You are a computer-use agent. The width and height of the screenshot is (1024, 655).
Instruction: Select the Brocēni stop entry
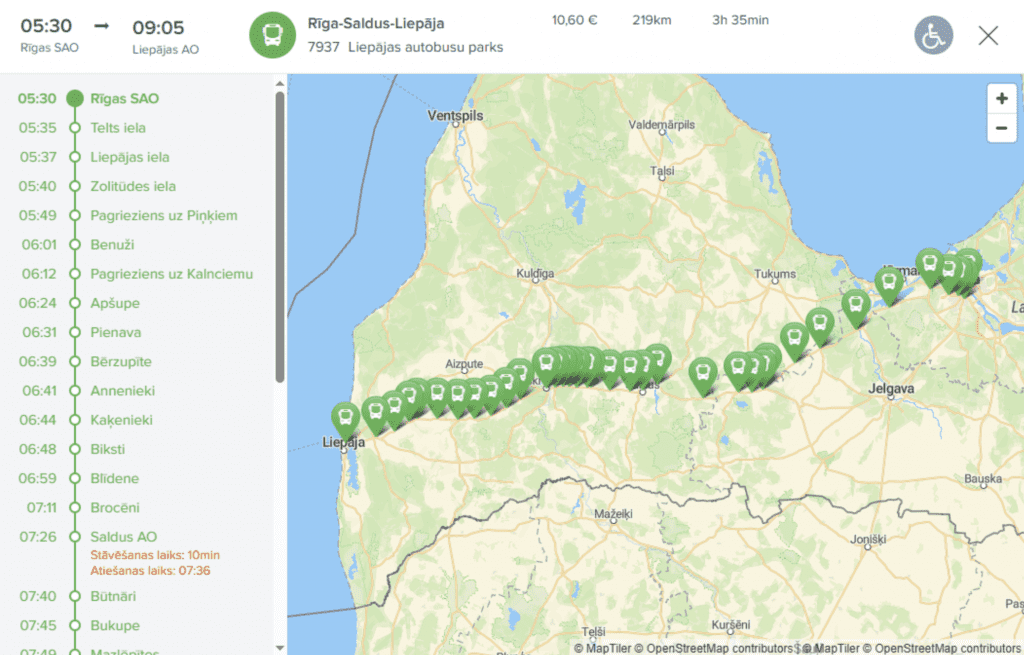(115, 507)
